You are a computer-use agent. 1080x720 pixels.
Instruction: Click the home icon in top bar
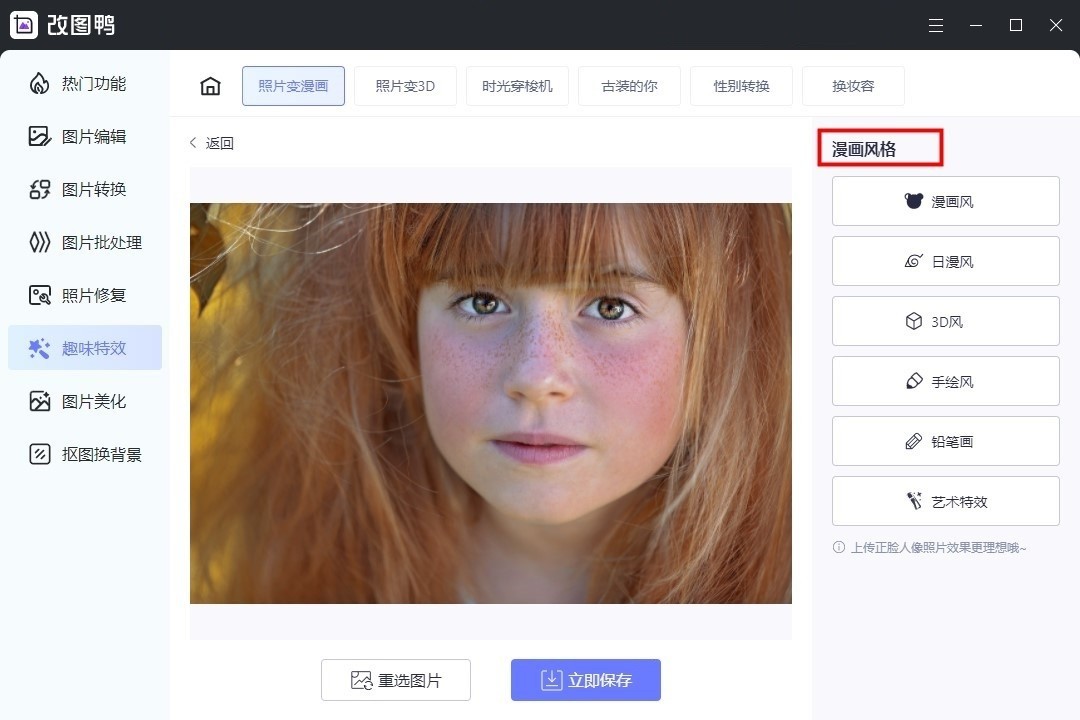(210, 86)
